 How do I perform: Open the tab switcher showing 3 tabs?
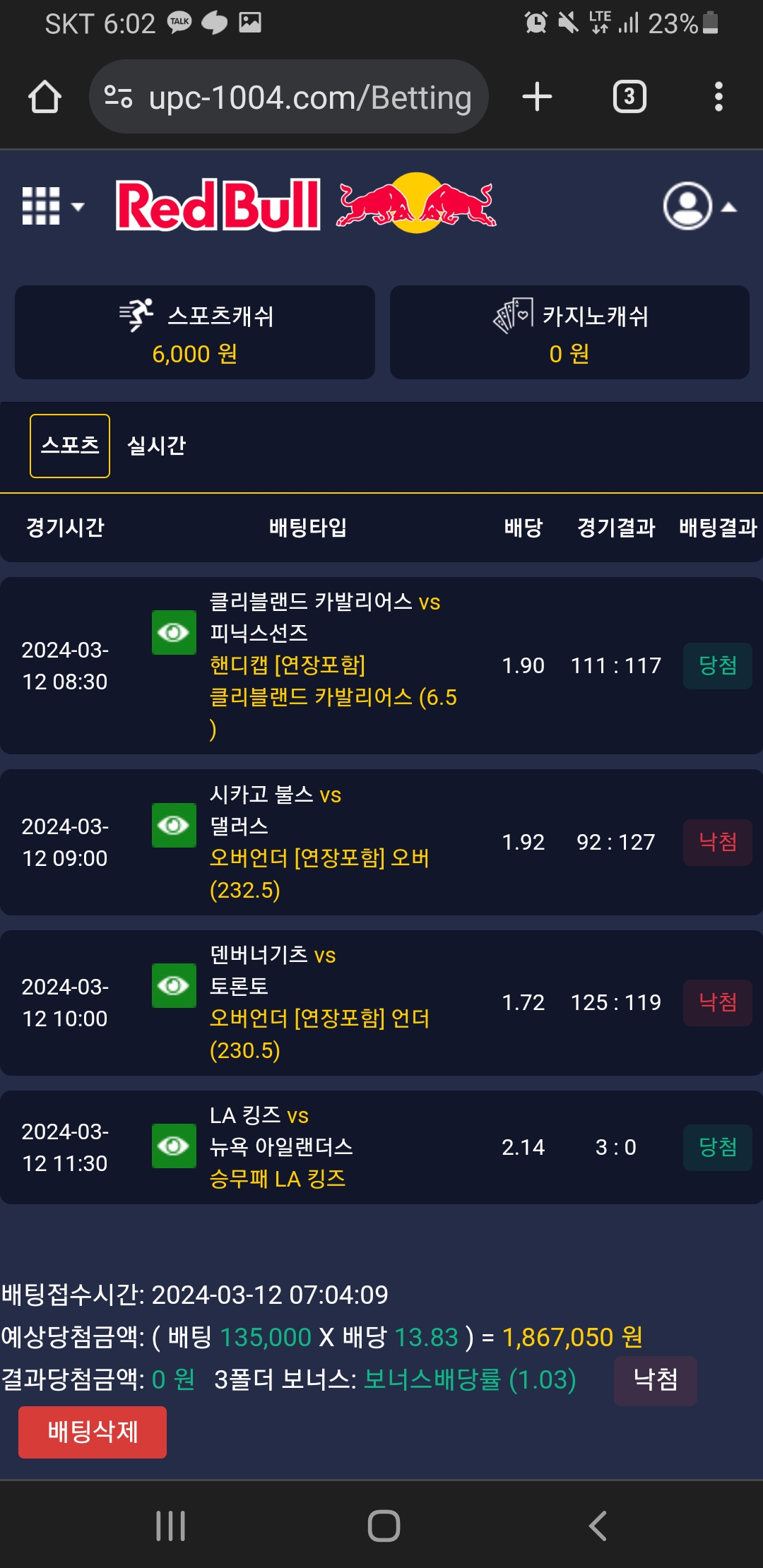(629, 97)
